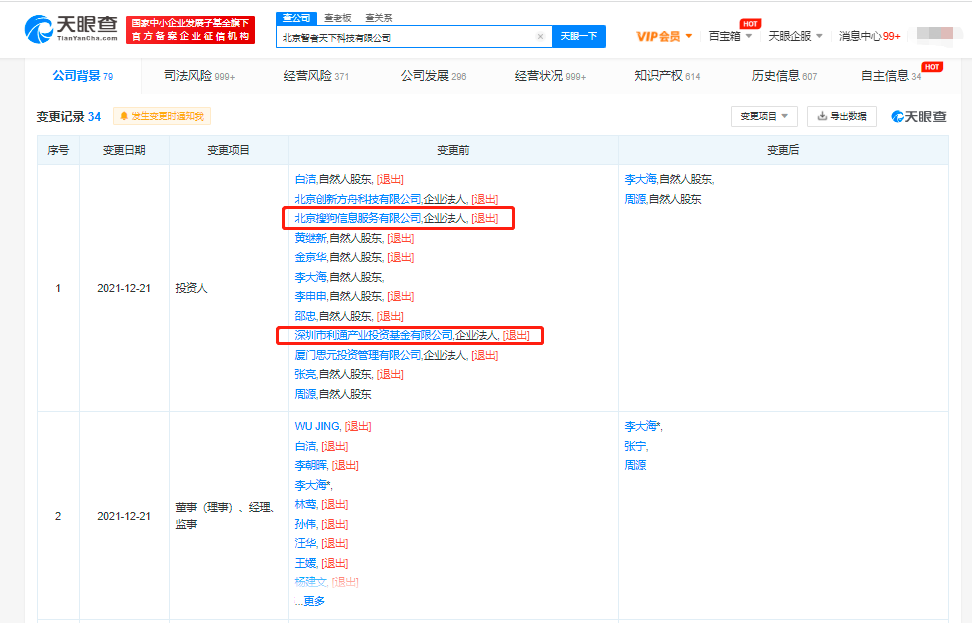Open 张宁 link in 变更后 column
972x623 pixels.
(635, 446)
